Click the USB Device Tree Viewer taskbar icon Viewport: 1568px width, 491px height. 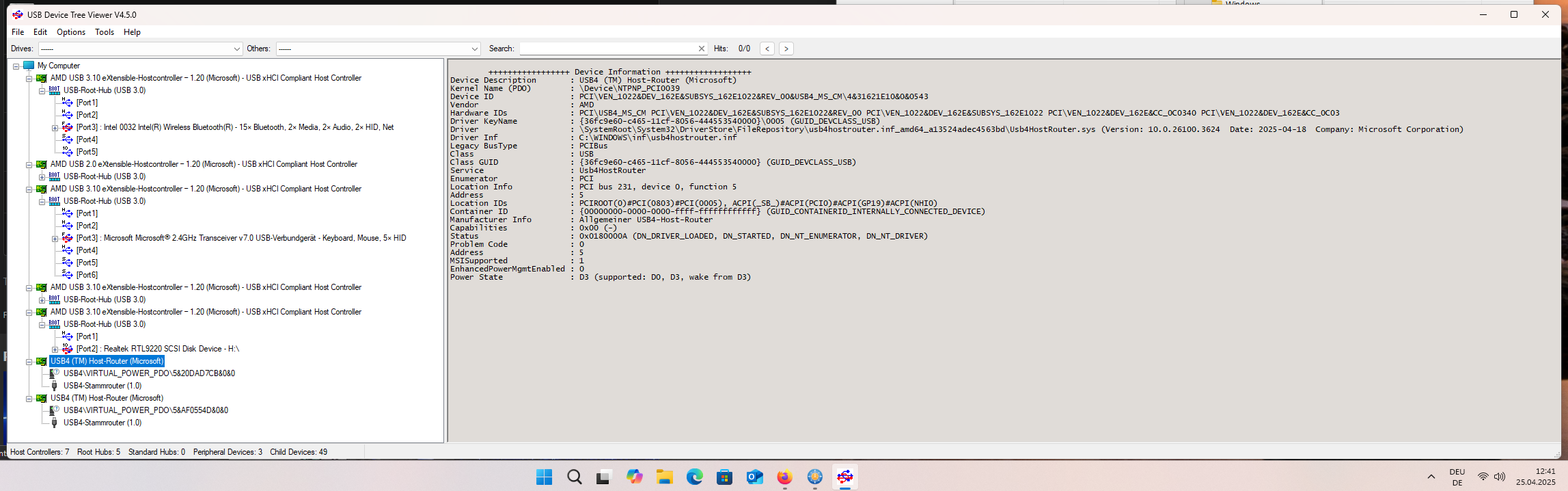(845, 477)
